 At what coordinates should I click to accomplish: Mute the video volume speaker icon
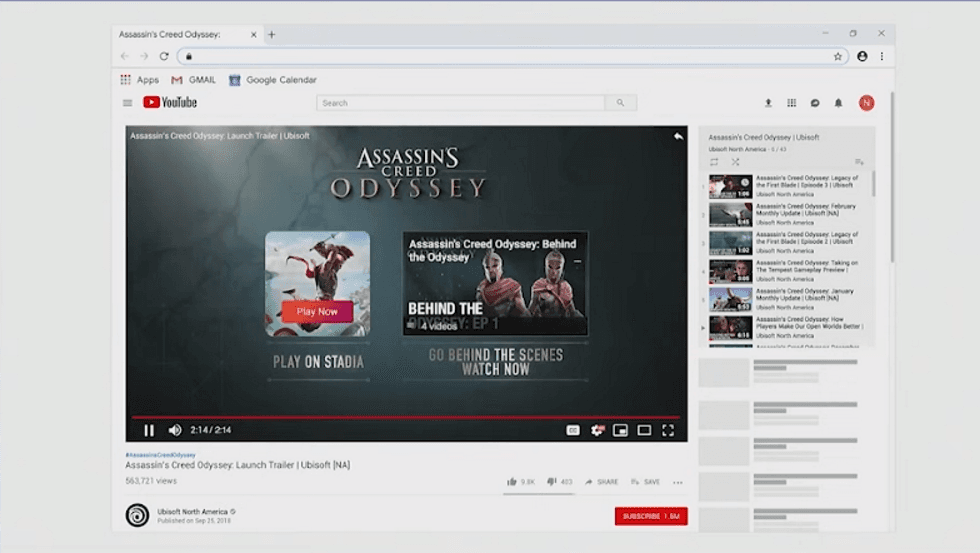175,430
